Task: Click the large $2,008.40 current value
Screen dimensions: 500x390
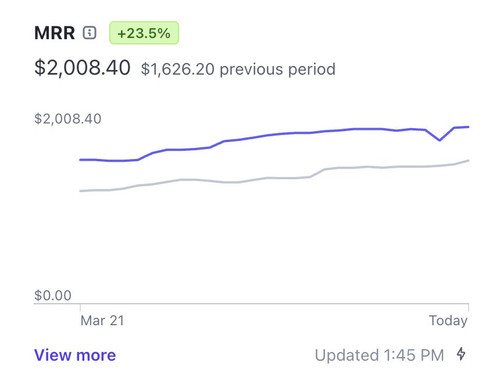Action: pos(82,68)
